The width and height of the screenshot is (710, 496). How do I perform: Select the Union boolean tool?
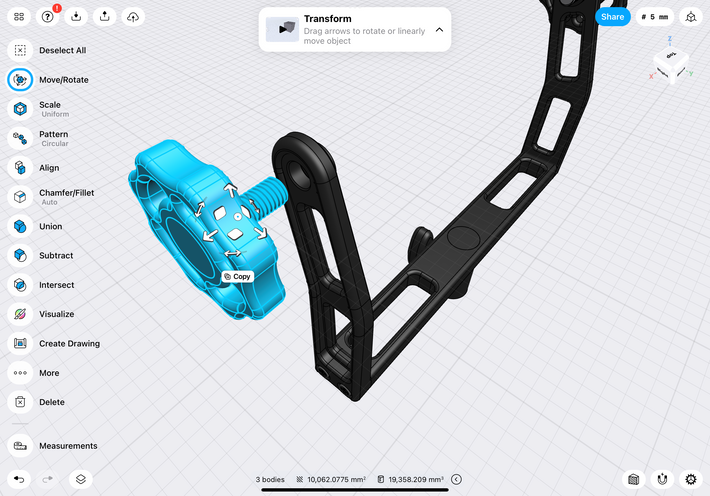20,226
